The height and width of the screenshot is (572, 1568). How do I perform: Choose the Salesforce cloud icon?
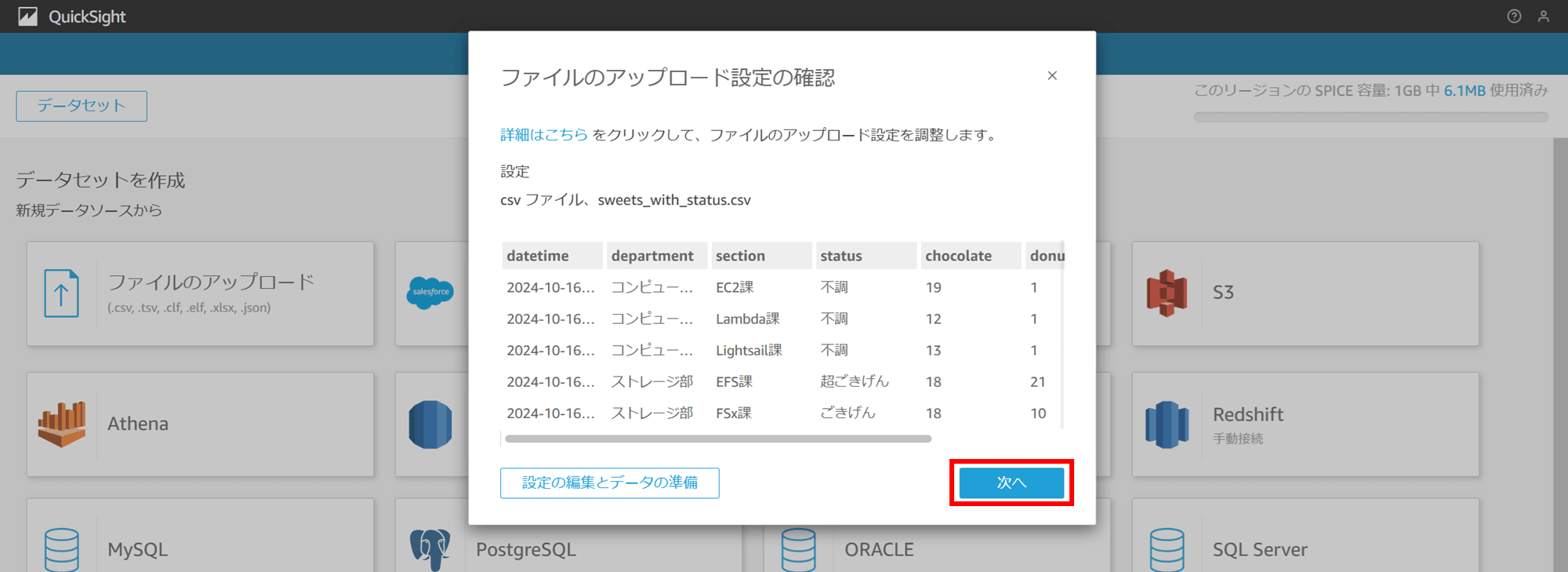pyautogui.click(x=430, y=293)
